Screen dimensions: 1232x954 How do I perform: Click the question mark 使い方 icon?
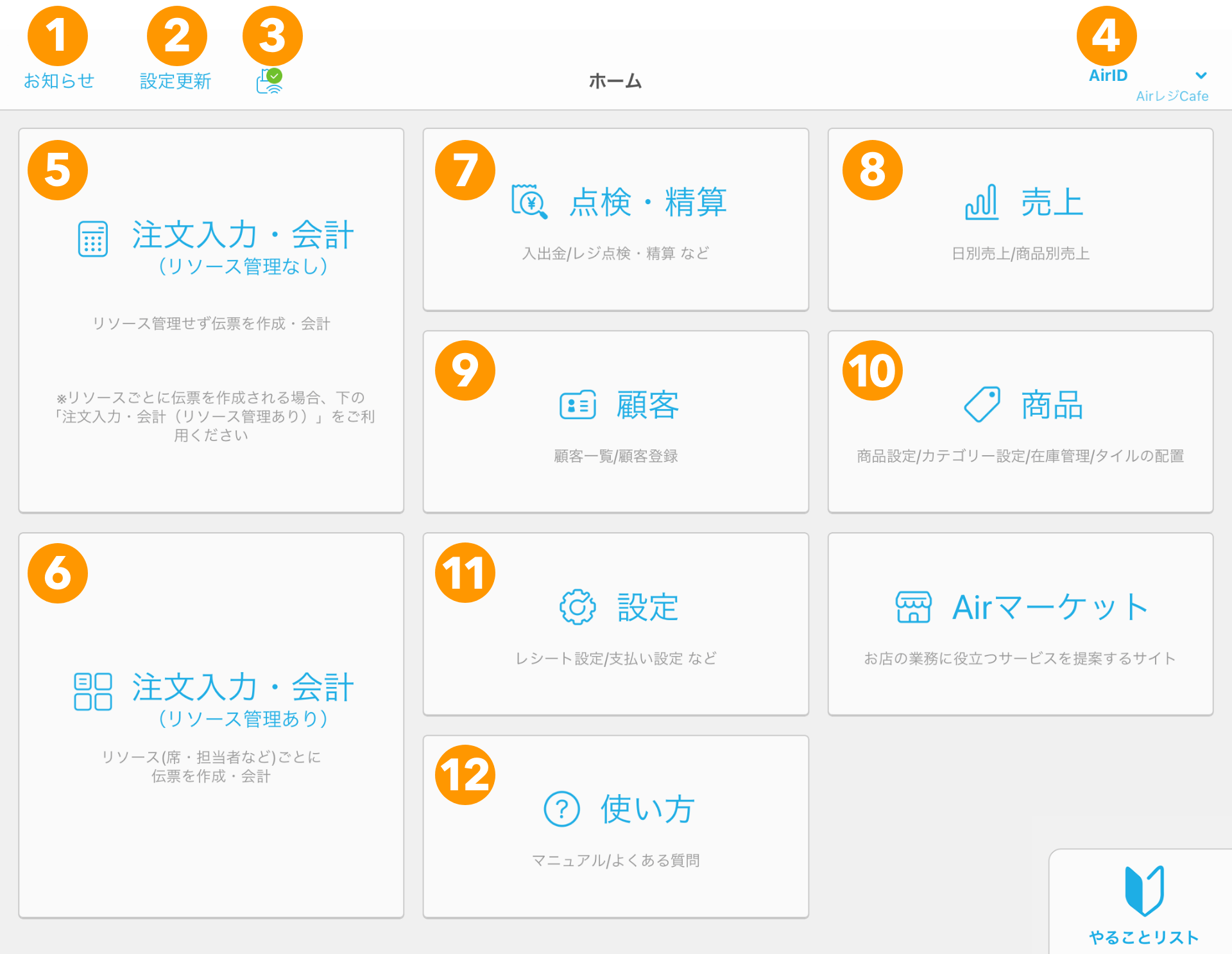click(x=562, y=809)
